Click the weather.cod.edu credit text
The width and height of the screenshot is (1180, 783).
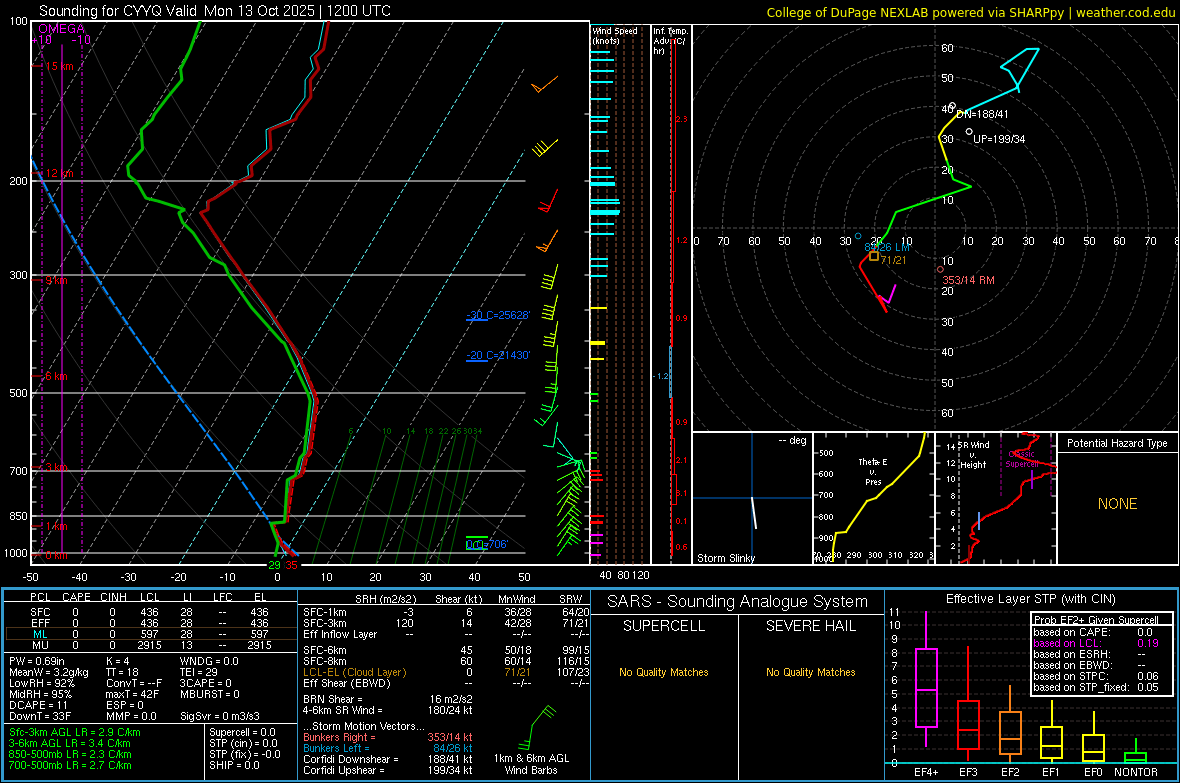tap(1125, 12)
